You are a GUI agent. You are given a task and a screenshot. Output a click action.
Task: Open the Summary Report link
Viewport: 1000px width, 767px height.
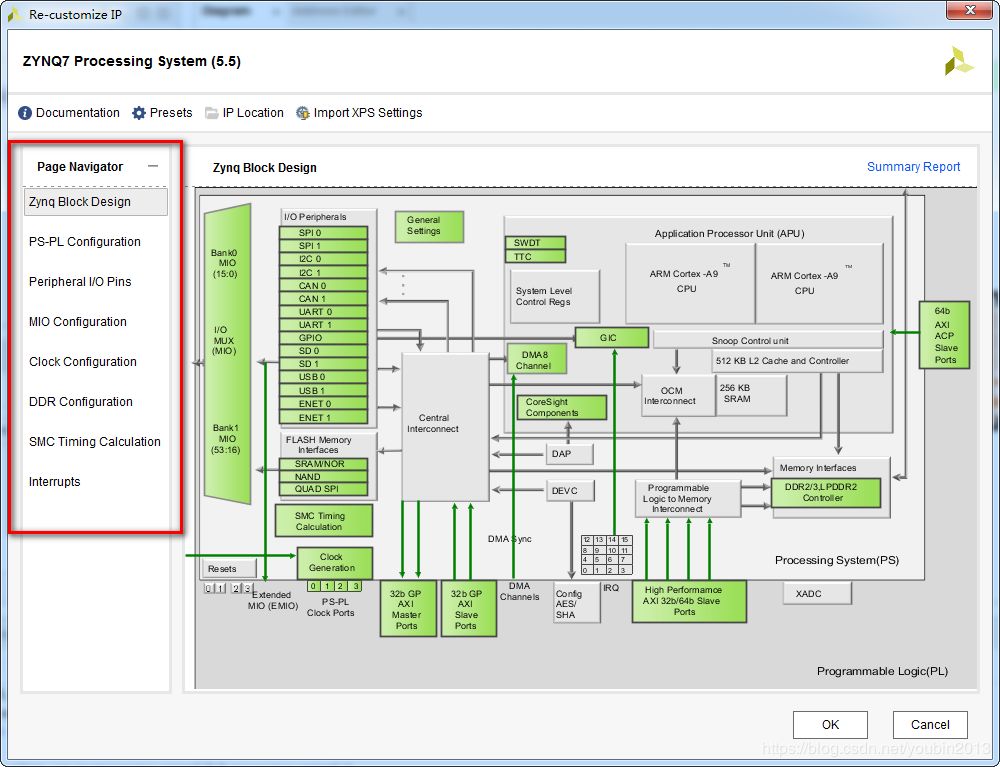click(x=913, y=166)
